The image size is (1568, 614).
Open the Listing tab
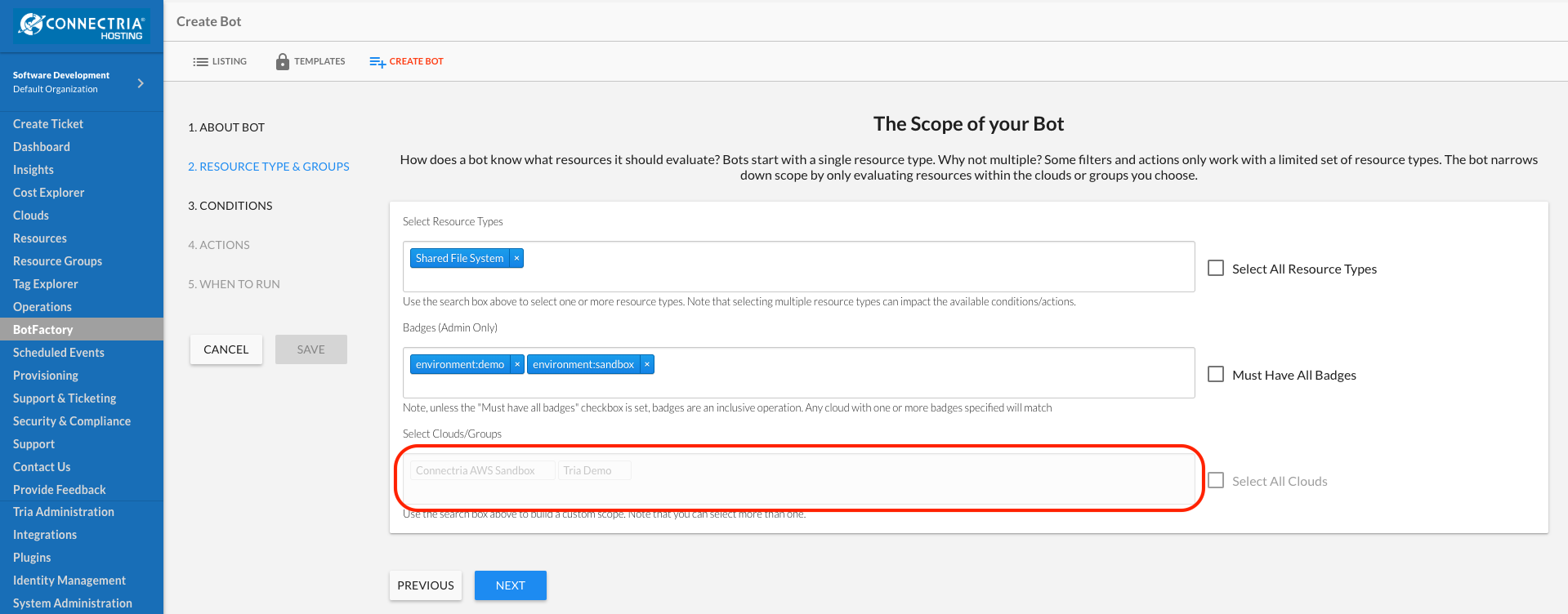tap(220, 61)
